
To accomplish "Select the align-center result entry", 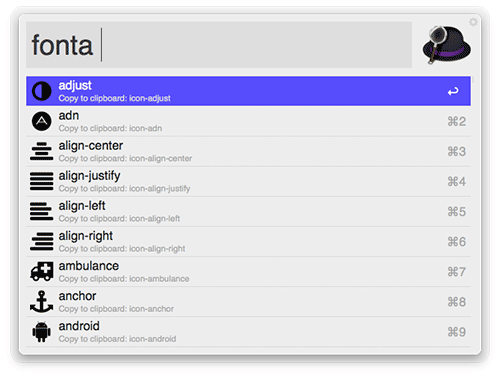I will pyautogui.click(x=248, y=151).
